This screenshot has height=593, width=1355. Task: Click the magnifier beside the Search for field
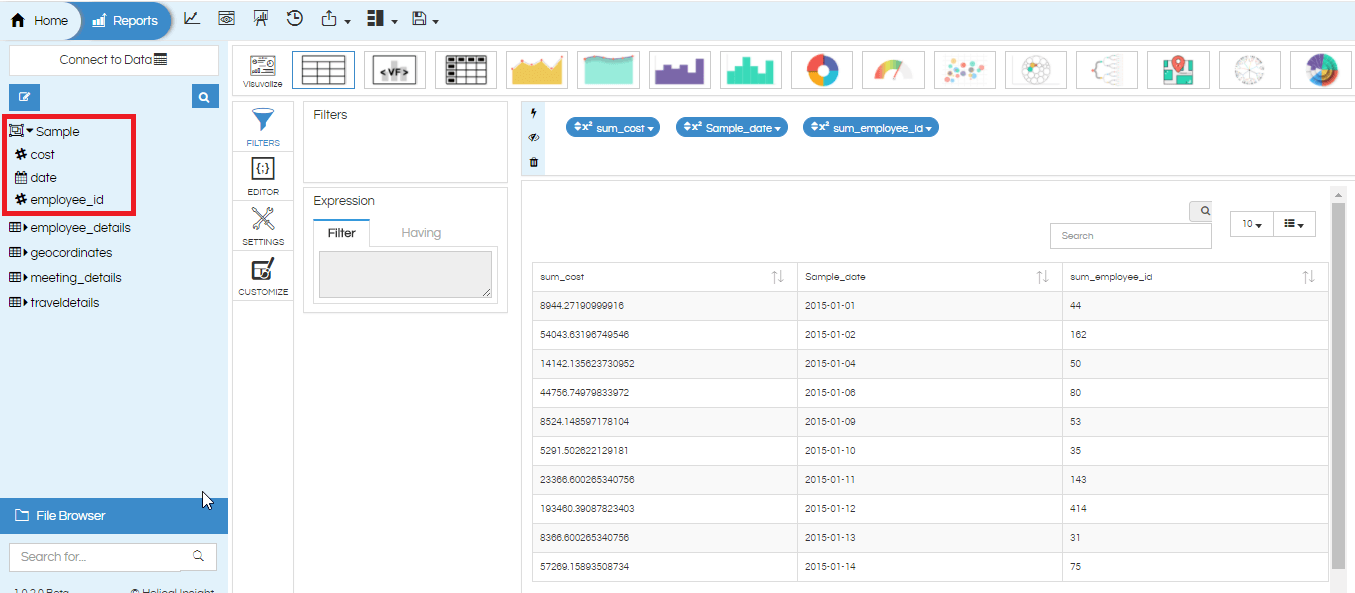(198, 556)
